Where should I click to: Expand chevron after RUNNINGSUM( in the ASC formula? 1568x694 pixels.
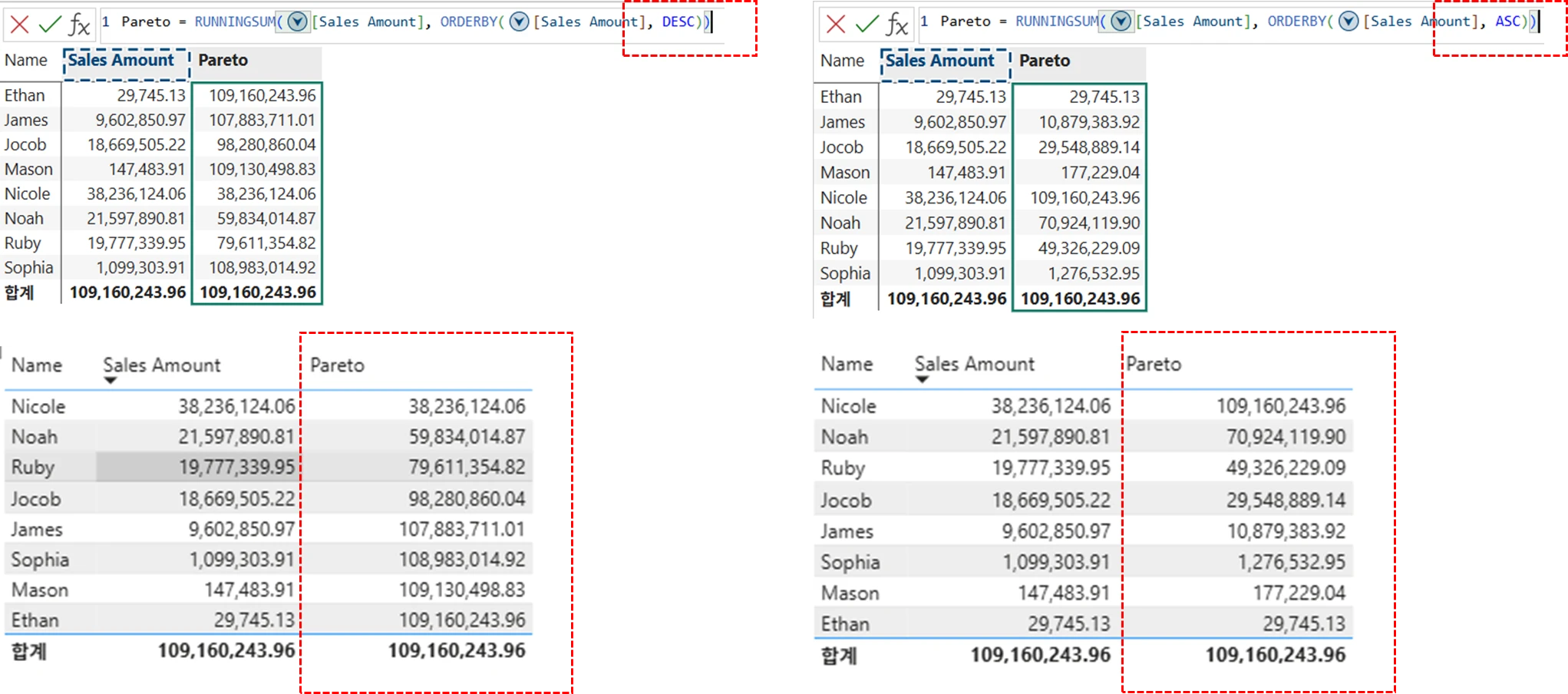tap(1121, 21)
